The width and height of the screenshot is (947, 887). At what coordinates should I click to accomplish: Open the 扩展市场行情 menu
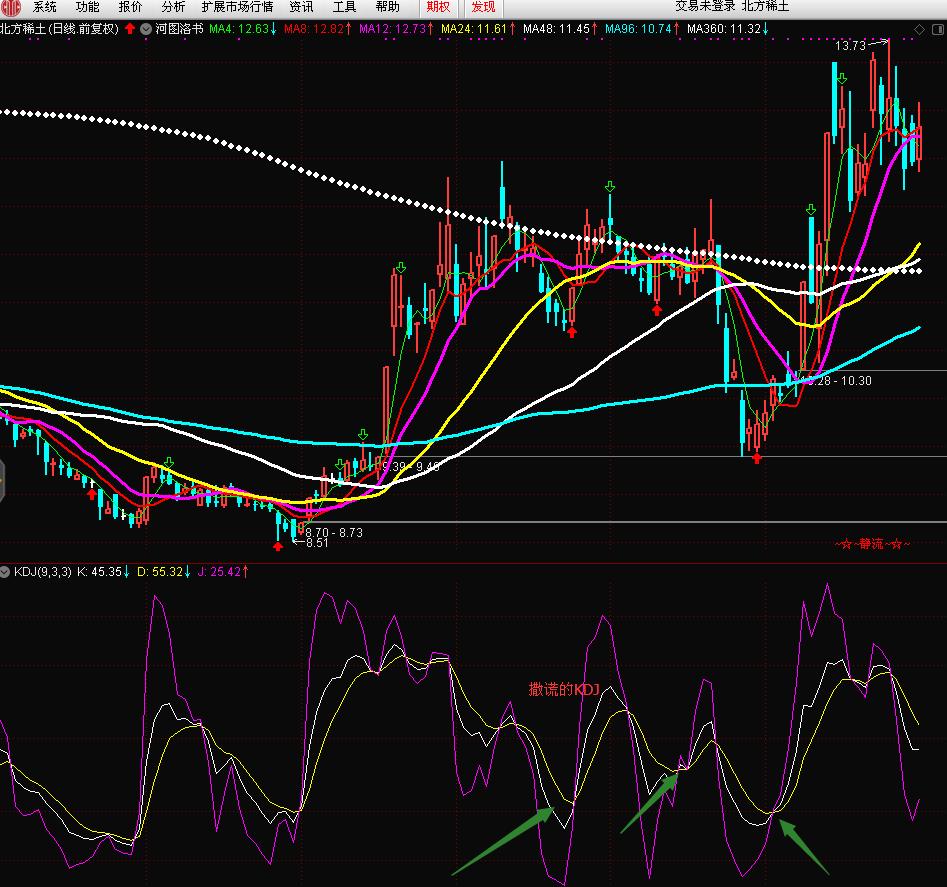pyautogui.click(x=237, y=7)
